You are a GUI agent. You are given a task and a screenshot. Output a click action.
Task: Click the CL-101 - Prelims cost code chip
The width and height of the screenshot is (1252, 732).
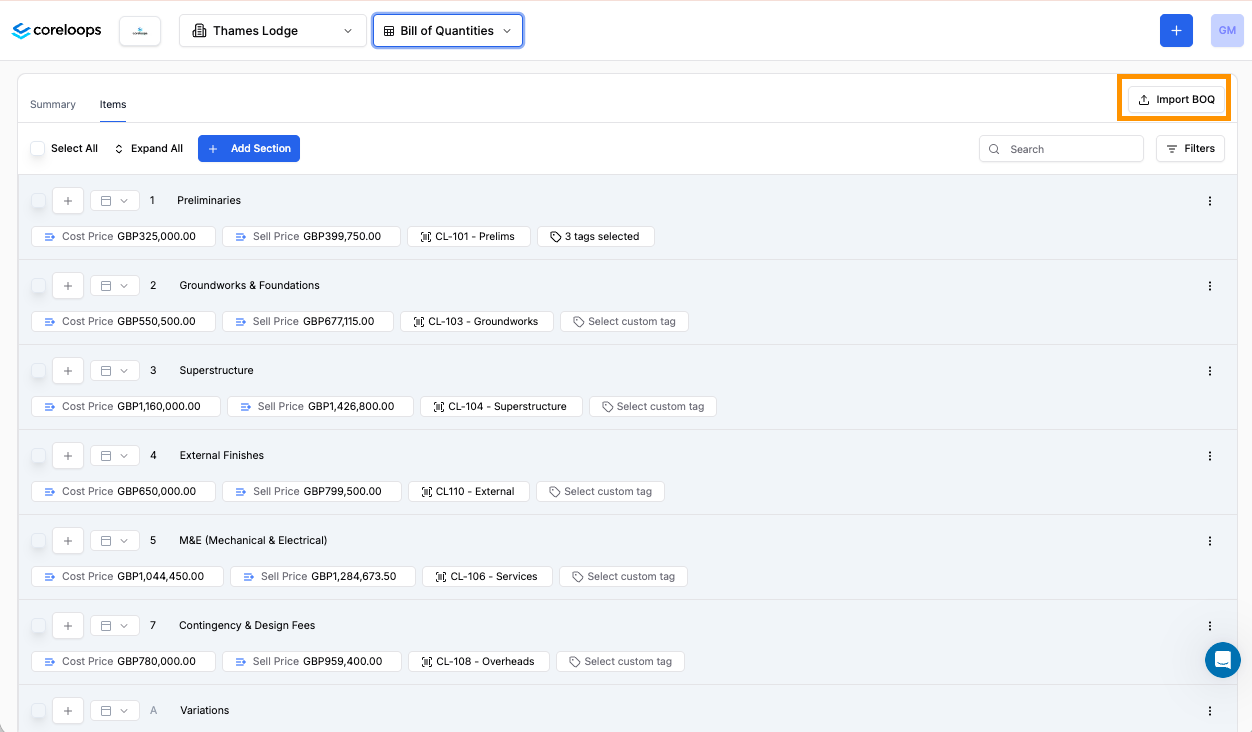(469, 237)
